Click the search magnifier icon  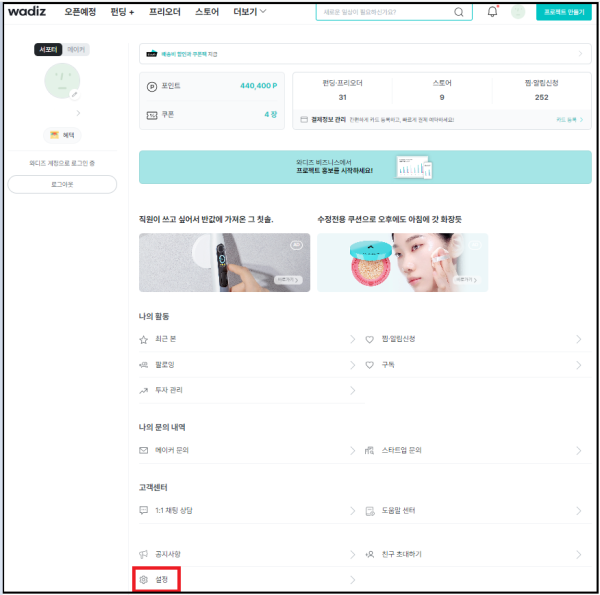[458, 12]
